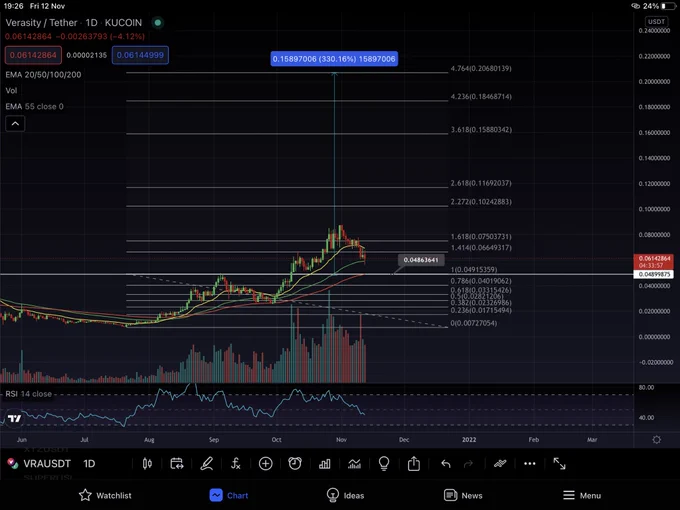Share the chart with share icon
This screenshot has height=510, width=680.
414,463
